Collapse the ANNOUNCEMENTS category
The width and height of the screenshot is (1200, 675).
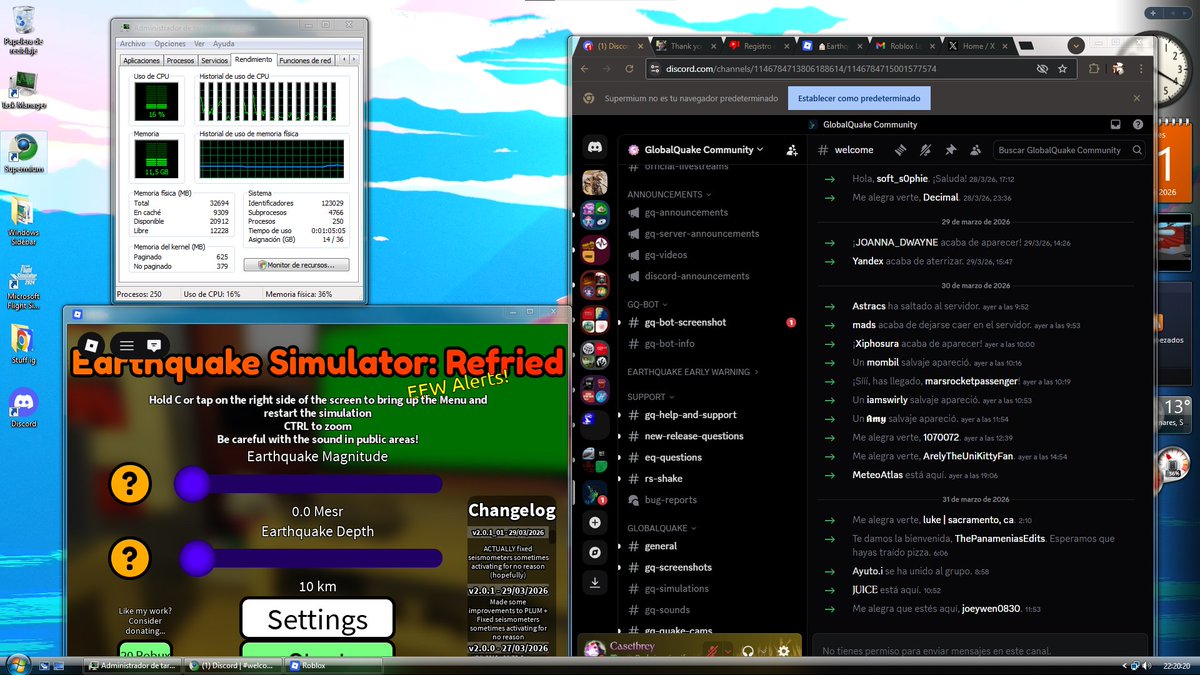tap(669, 194)
